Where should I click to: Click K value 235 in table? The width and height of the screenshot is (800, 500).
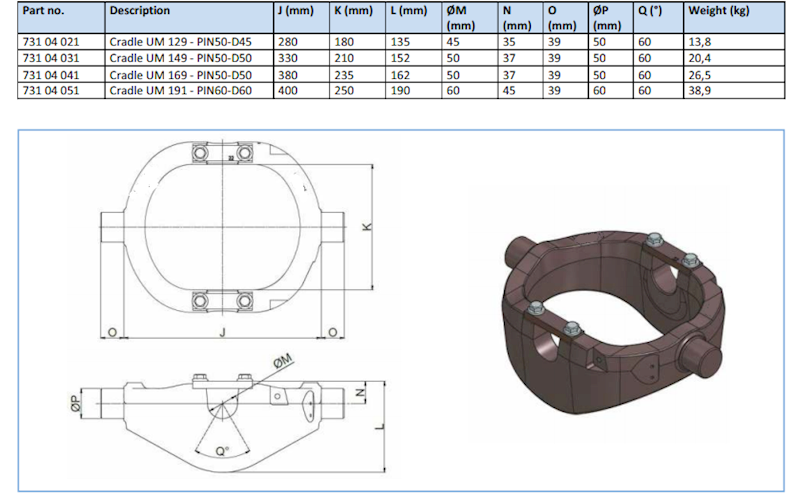(x=344, y=75)
